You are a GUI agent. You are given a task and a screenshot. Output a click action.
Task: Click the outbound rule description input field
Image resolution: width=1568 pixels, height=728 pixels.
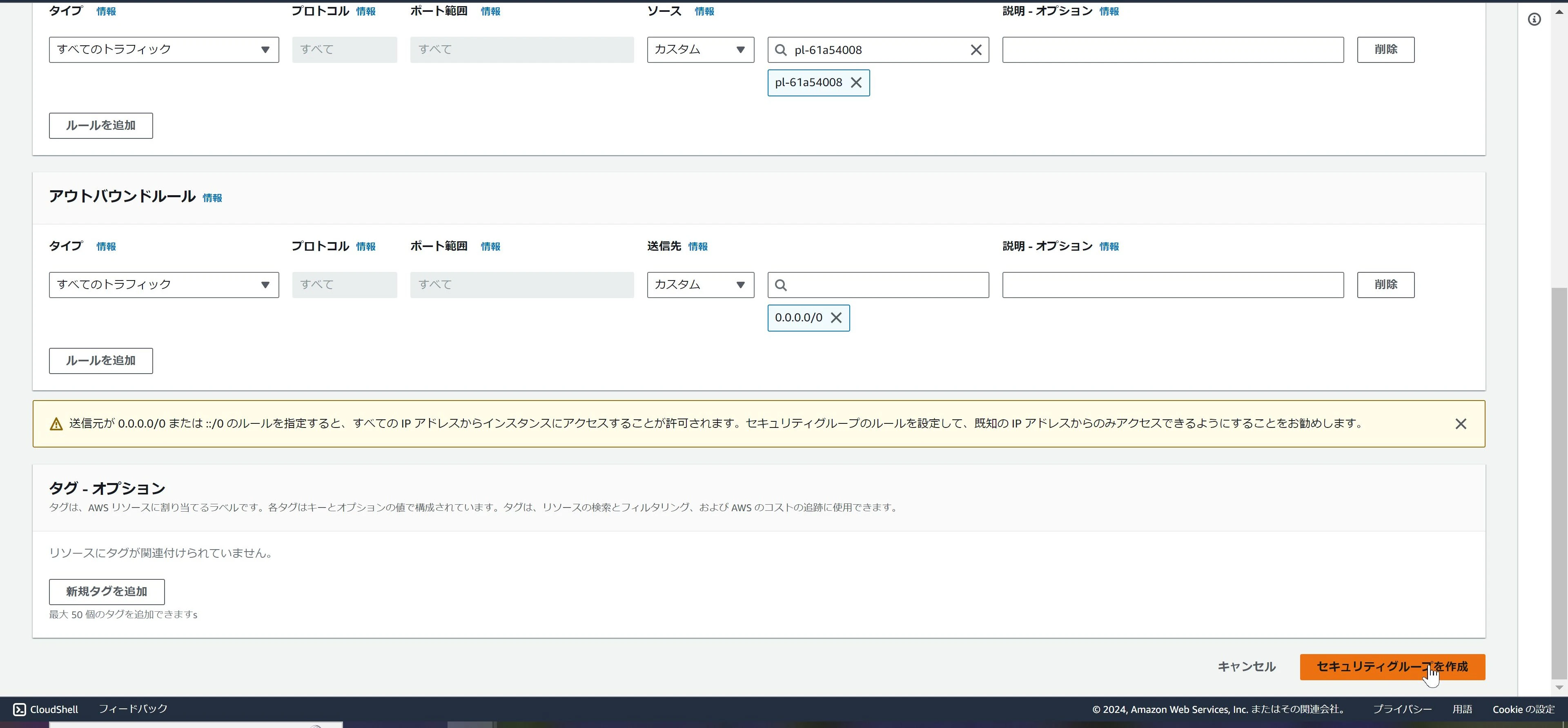pyautogui.click(x=1172, y=285)
